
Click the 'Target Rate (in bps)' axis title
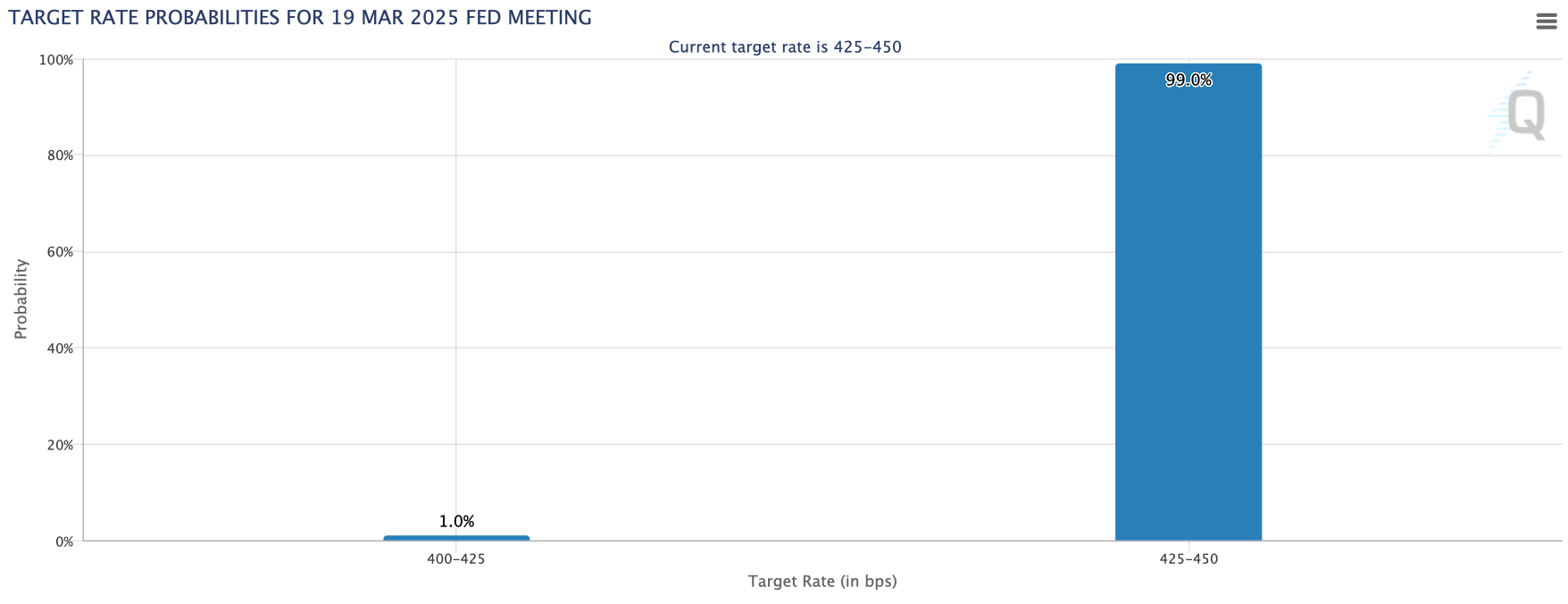pos(822,582)
